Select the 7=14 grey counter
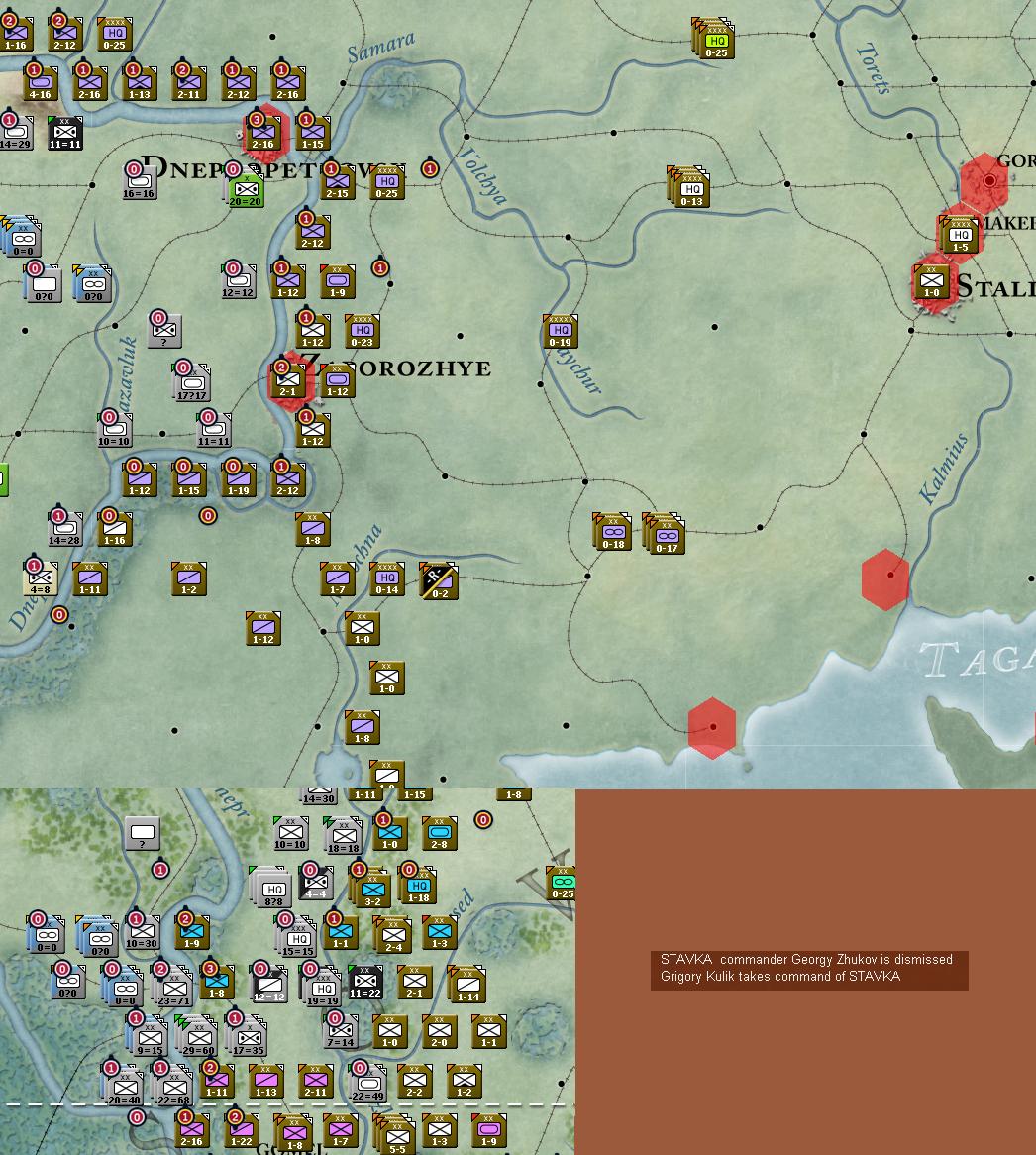The image size is (1036, 1155). [x=341, y=1031]
